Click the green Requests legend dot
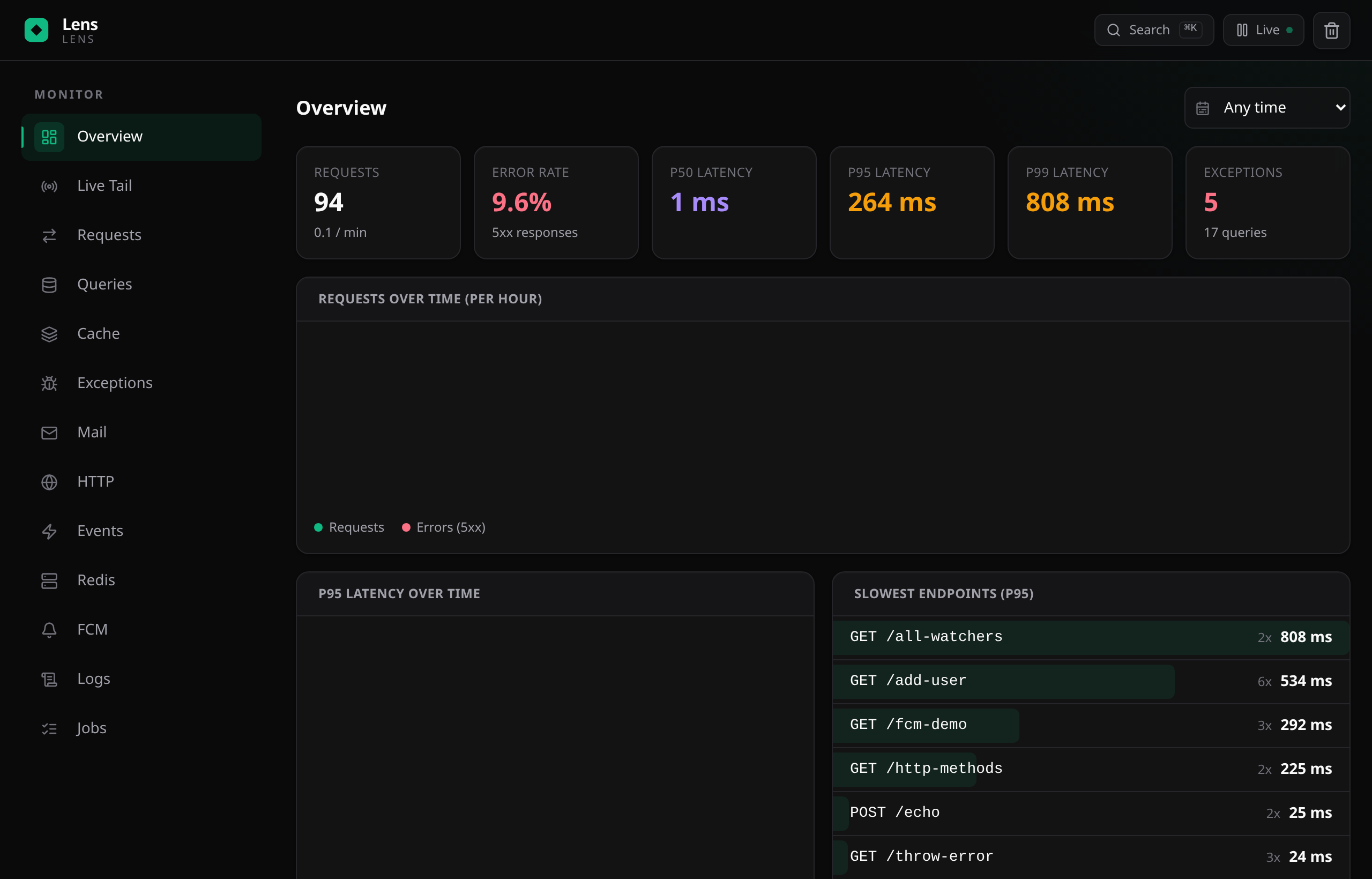The width and height of the screenshot is (1372, 879). tap(318, 527)
